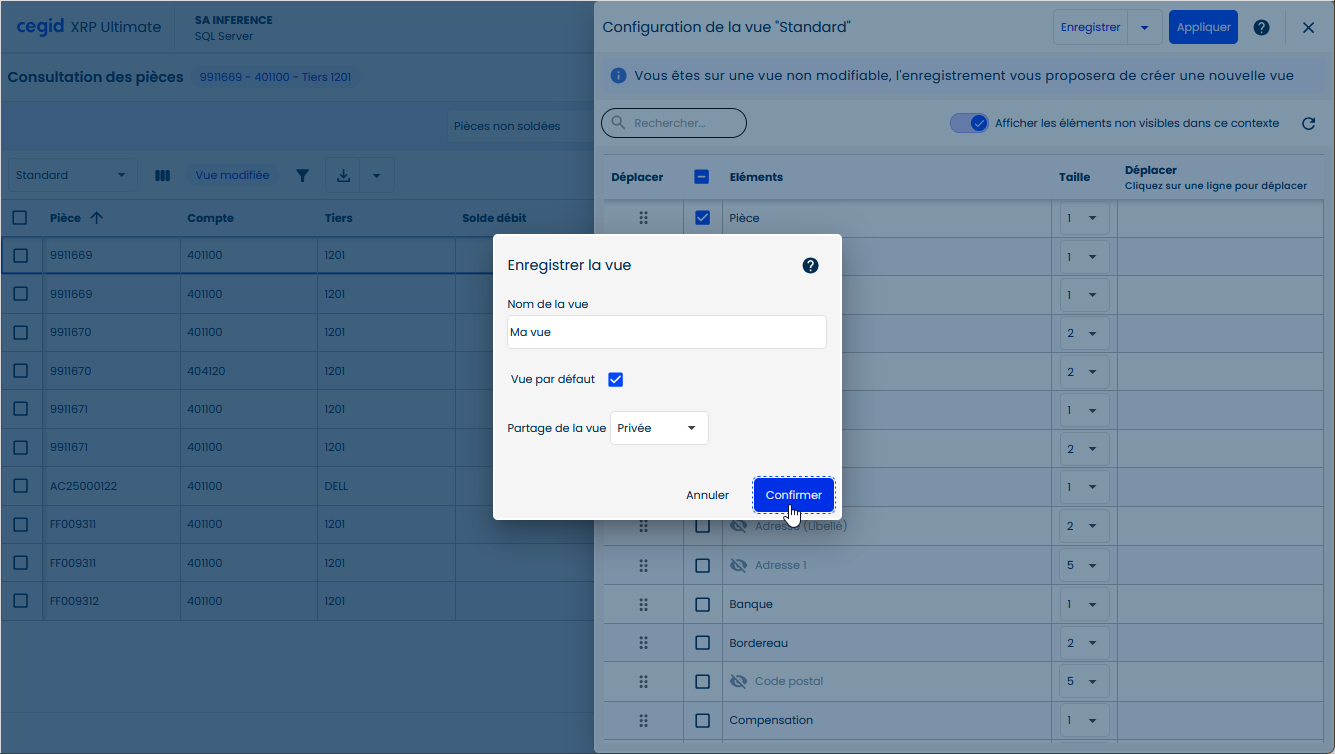
Task: Click the crossed-eye icon beside Code postal
Action: [x=739, y=681]
